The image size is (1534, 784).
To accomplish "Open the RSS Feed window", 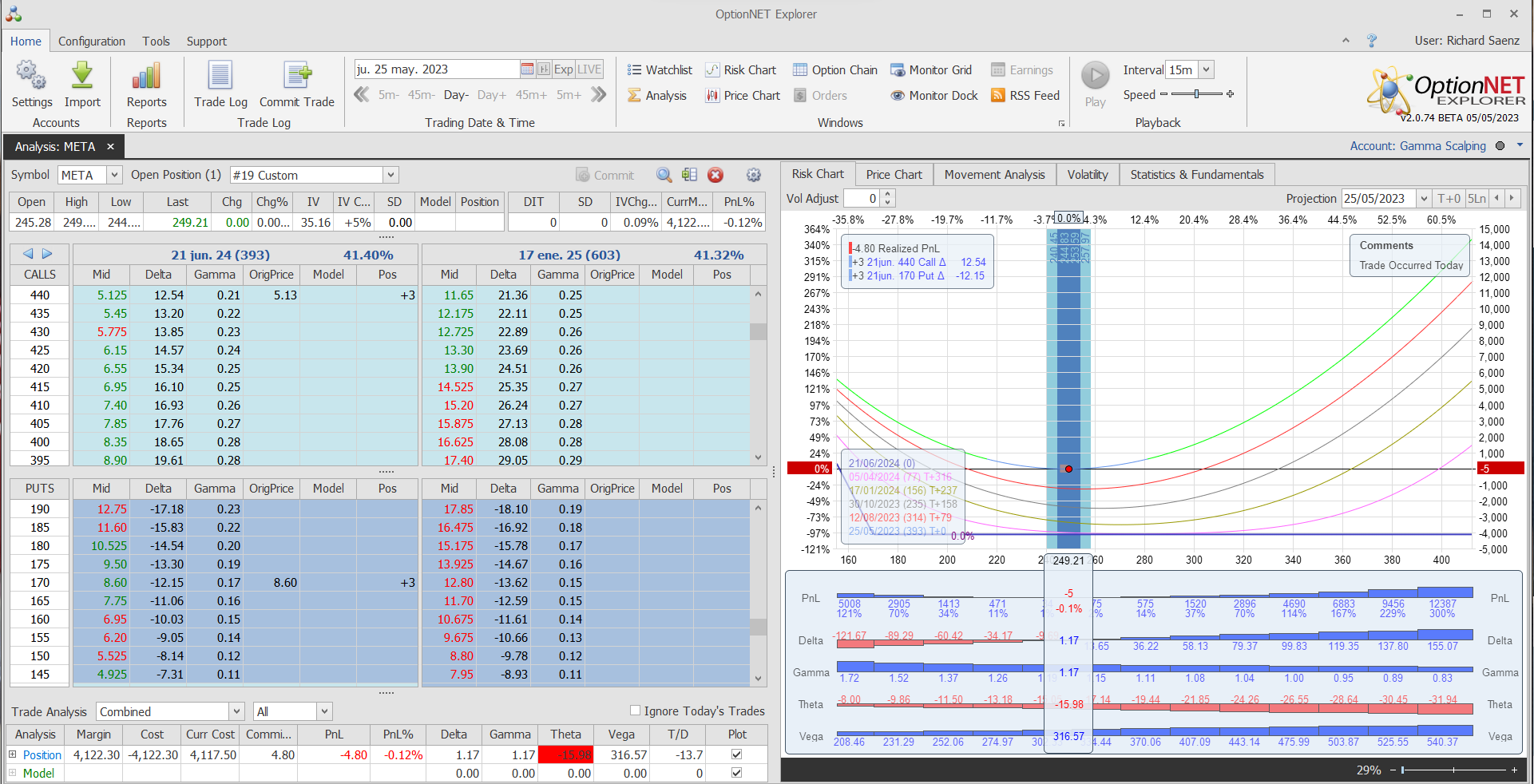I will click(x=1025, y=96).
